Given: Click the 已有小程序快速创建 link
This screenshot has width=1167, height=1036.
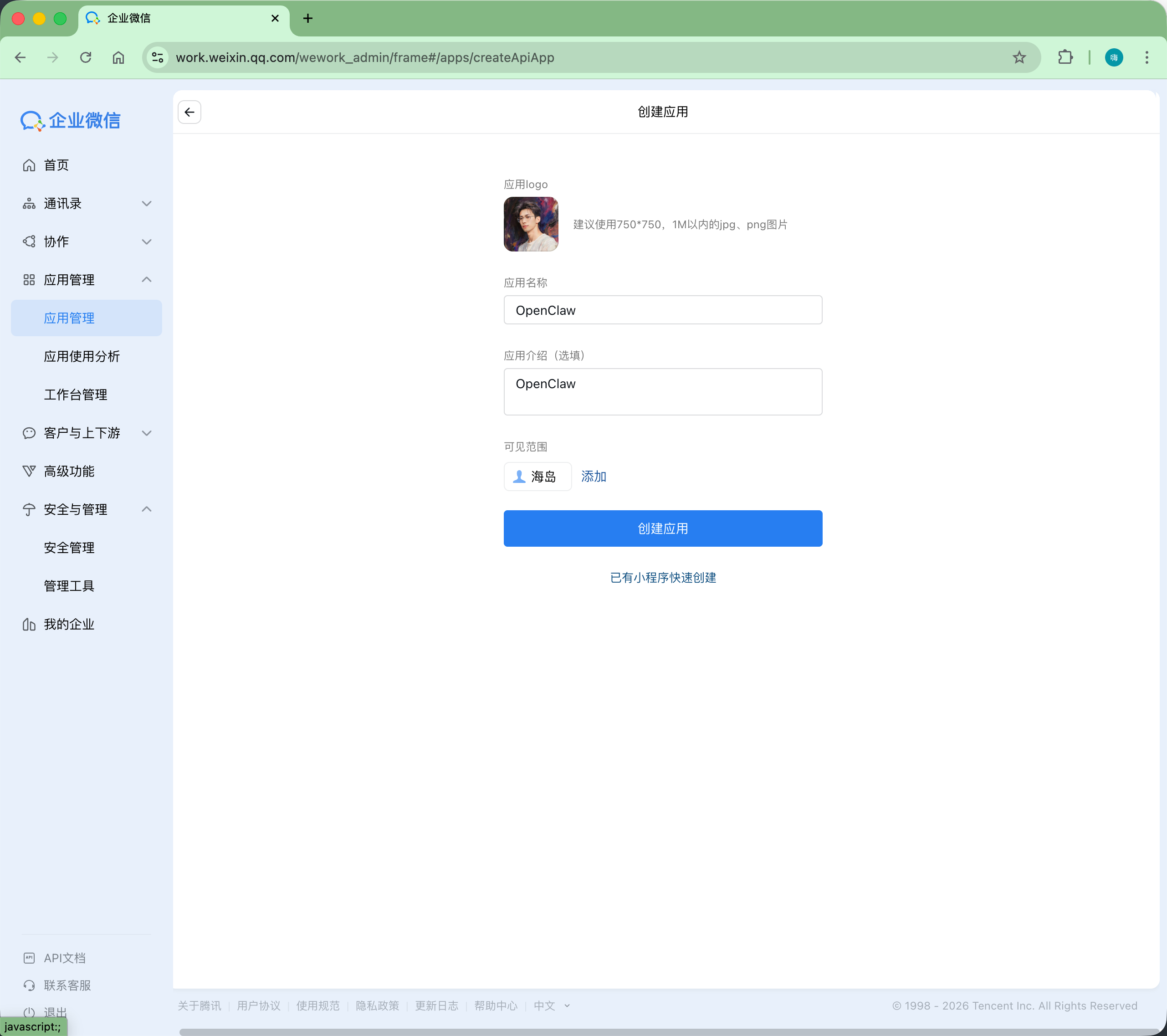Looking at the screenshot, I should point(663,578).
